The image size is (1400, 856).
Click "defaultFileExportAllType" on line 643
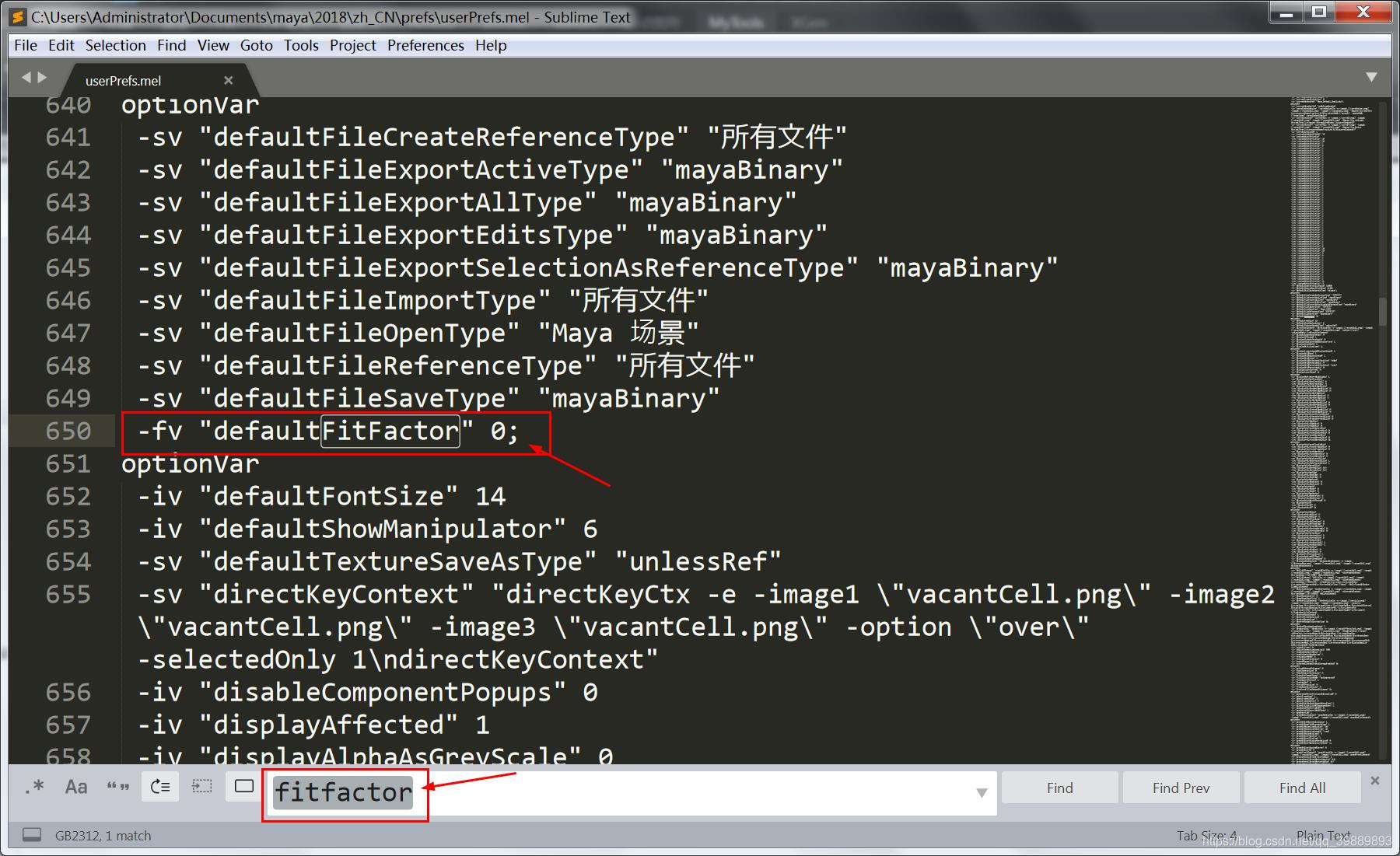tap(397, 202)
